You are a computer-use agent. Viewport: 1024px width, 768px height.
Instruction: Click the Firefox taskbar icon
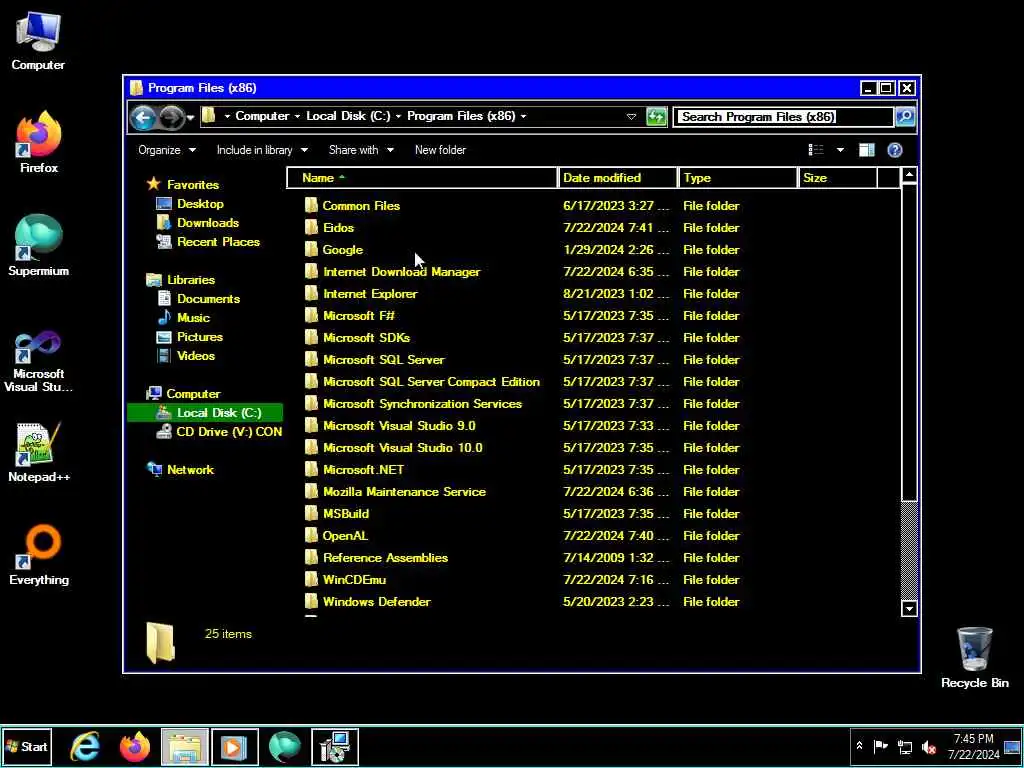(x=135, y=746)
